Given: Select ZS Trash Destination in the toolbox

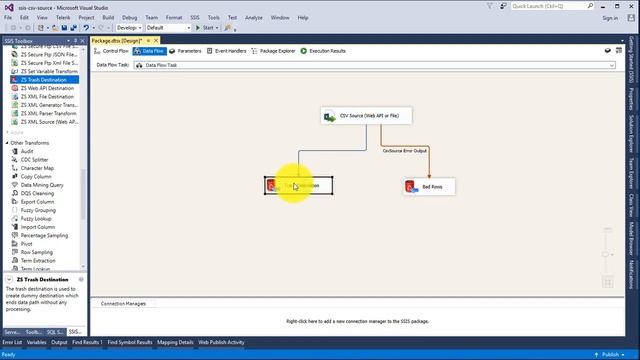Looking at the screenshot, I should click(x=44, y=80).
